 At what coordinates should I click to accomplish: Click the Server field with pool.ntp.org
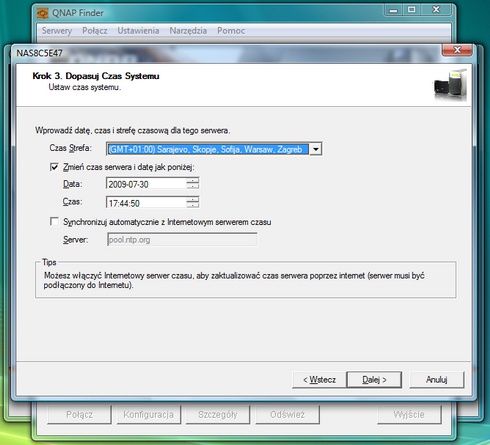(182, 239)
